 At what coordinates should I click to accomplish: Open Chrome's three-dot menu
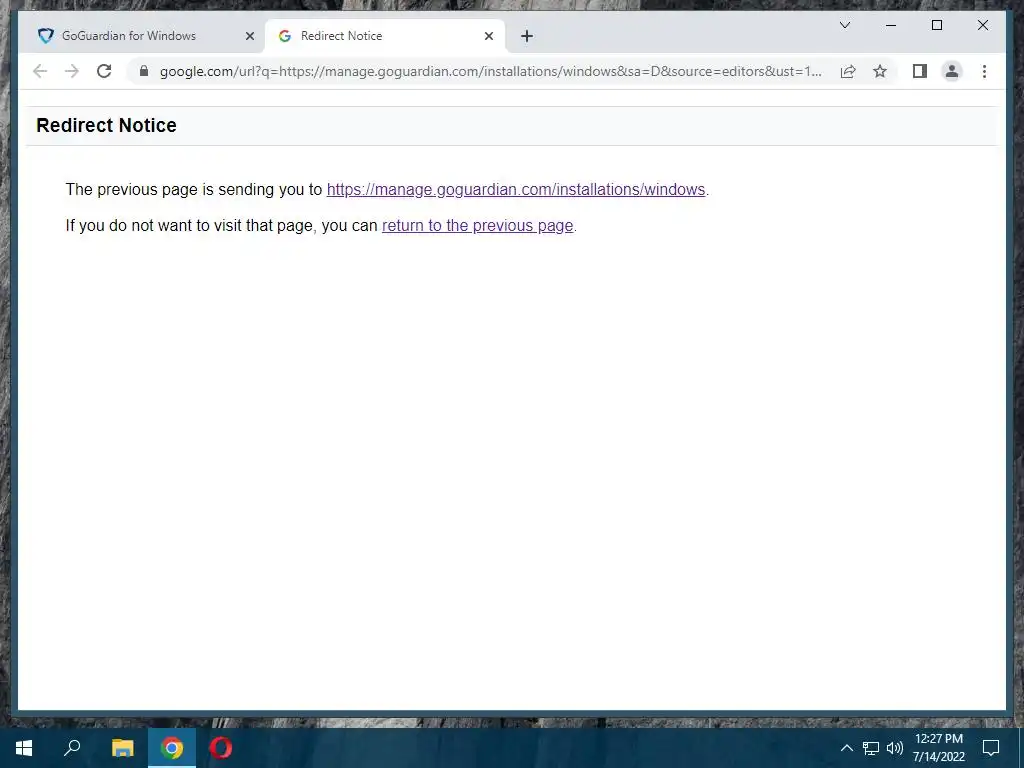tap(984, 71)
